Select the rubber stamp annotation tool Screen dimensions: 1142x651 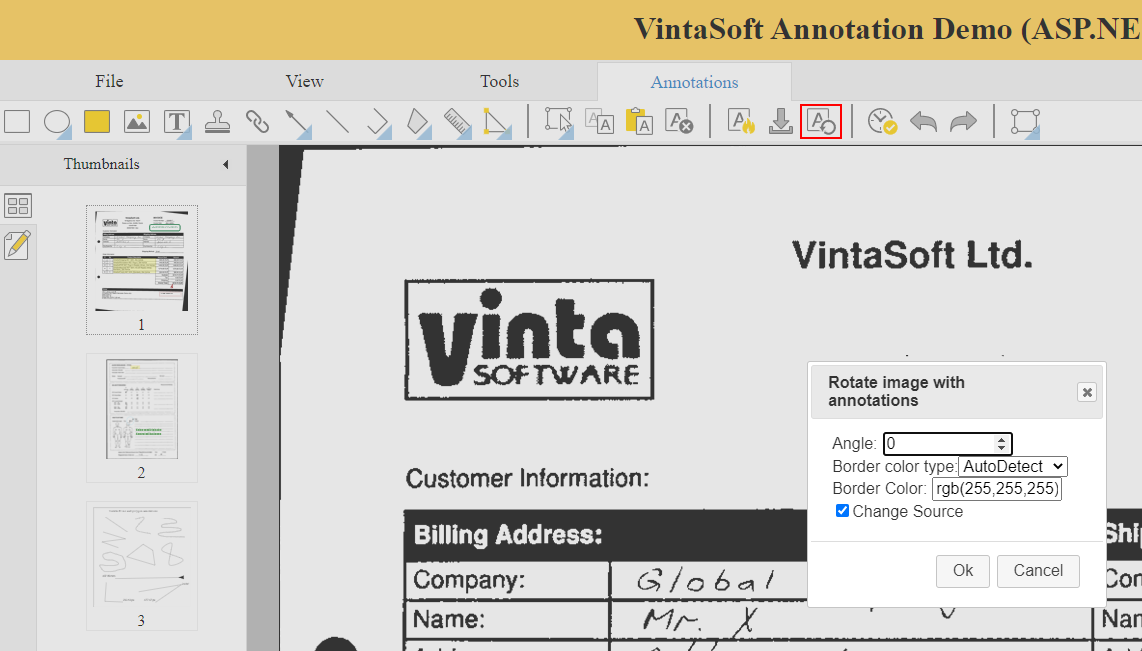click(217, 122)
